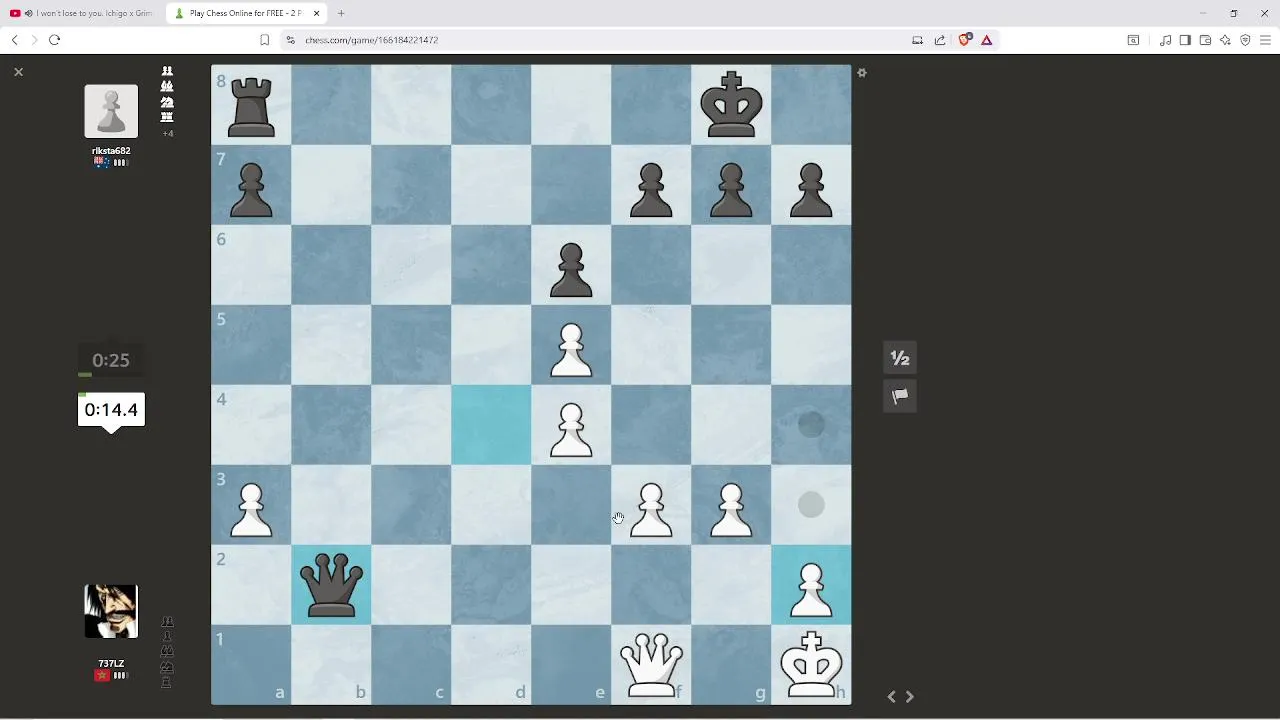Mute the YouTube tab audio icon

[28, 13]
